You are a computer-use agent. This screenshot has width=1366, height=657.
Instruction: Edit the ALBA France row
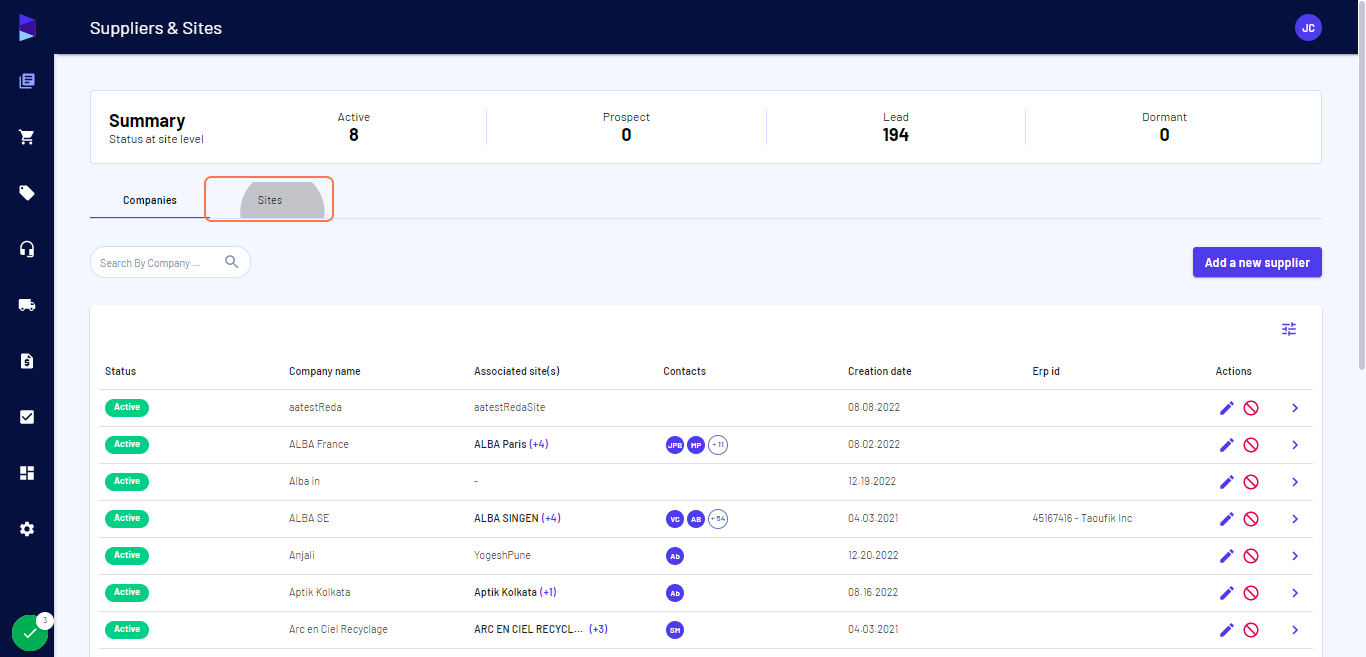point(1227,445)
